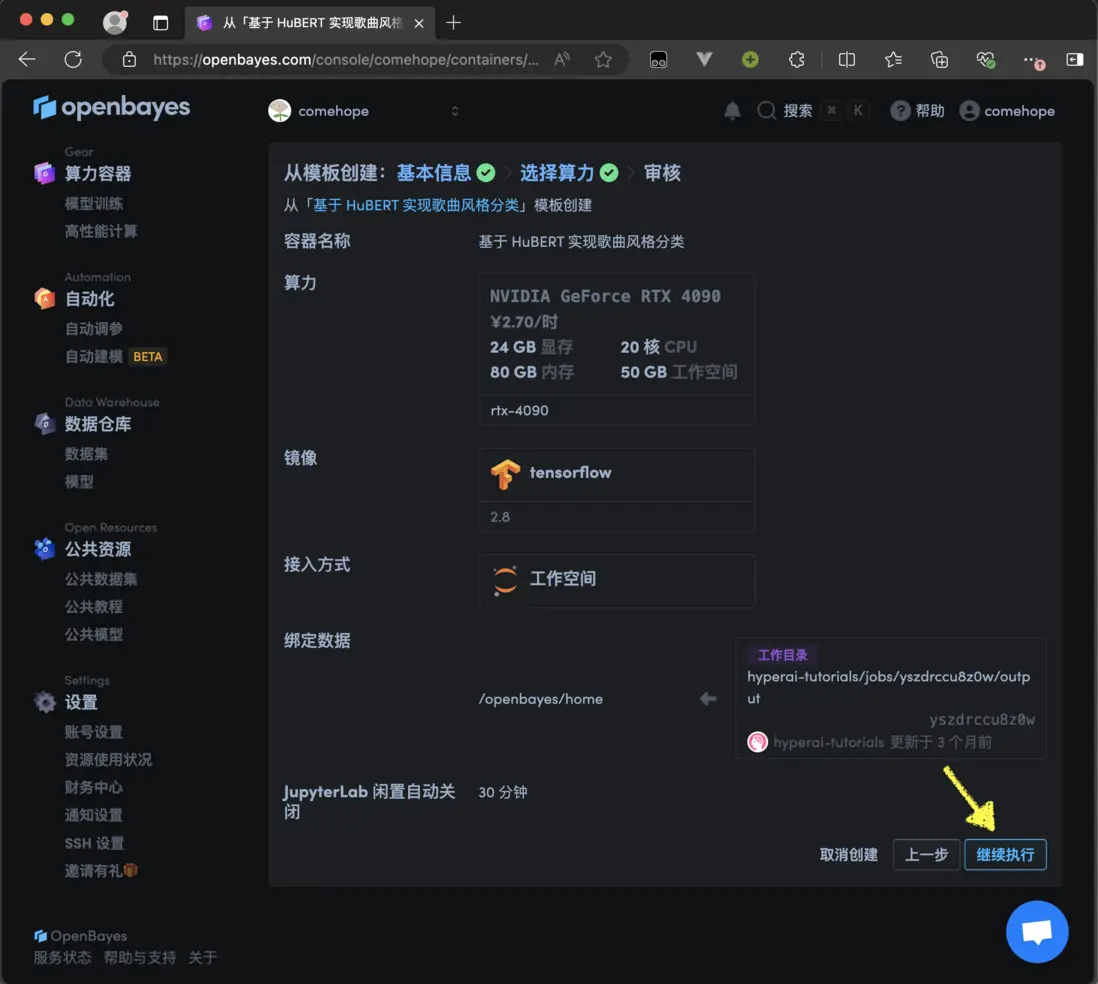The image size is (1098, 984).
Task: Click the V-shaped extension icon
Action: pos(704,60)
